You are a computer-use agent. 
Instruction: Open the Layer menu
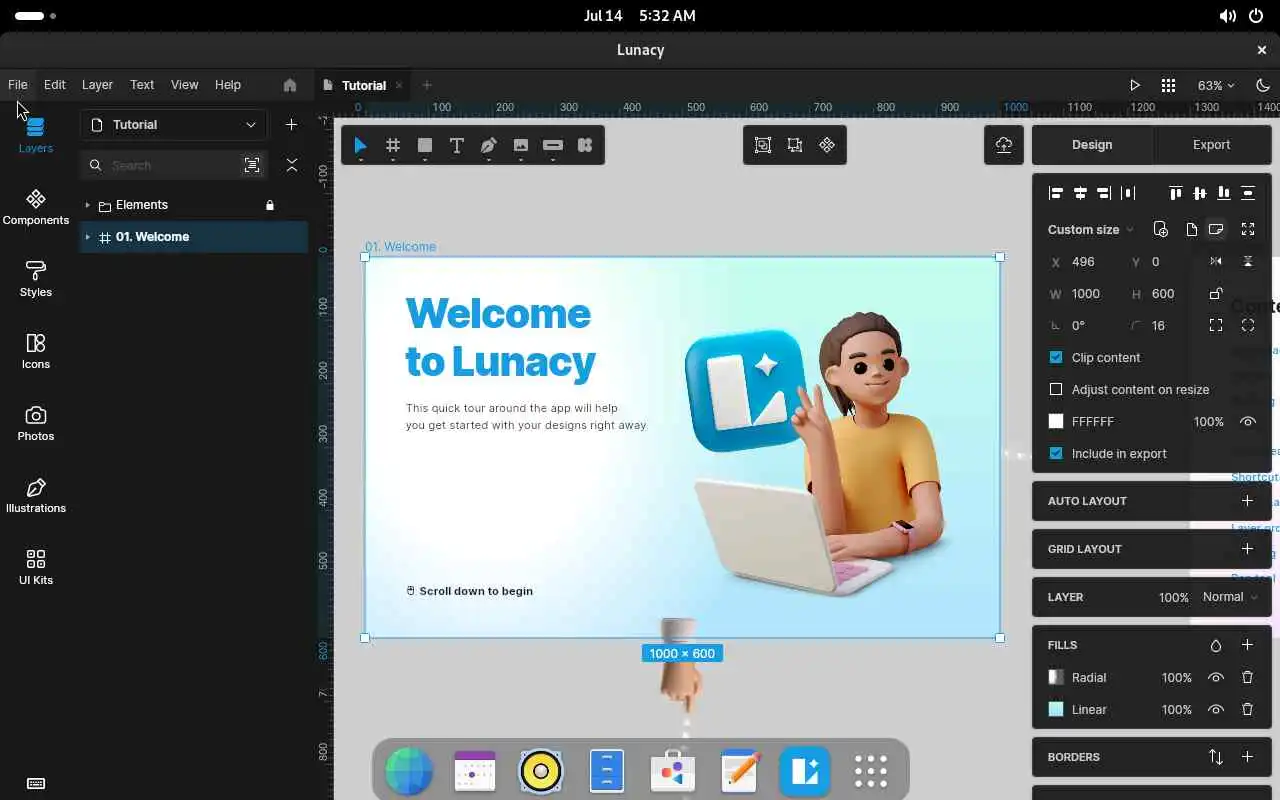click(x=97, y=85)
